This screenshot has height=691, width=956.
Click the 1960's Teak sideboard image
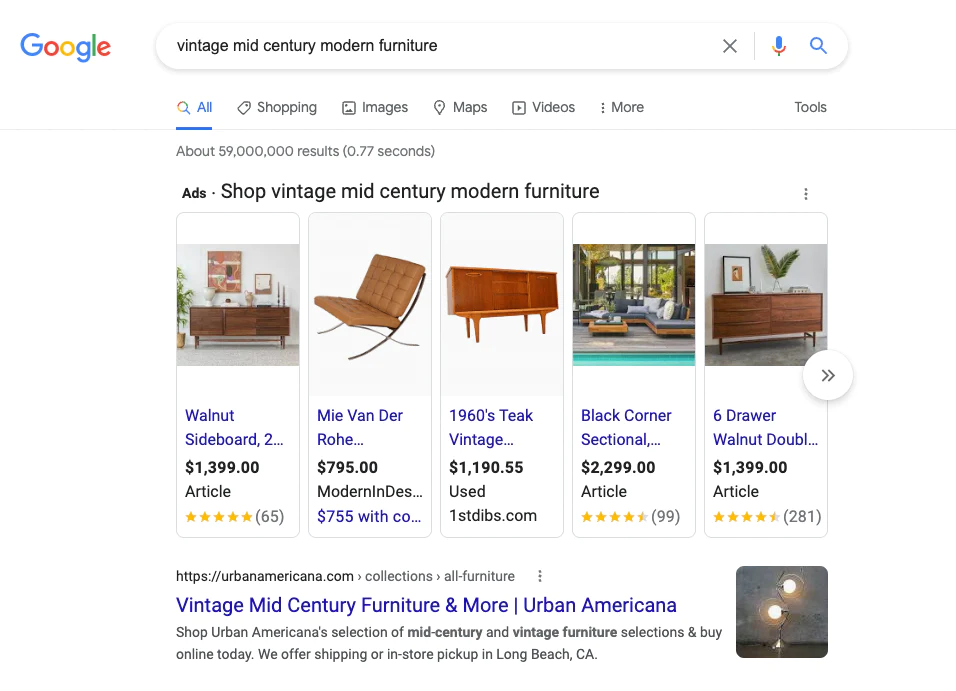[x=502, y=304]
